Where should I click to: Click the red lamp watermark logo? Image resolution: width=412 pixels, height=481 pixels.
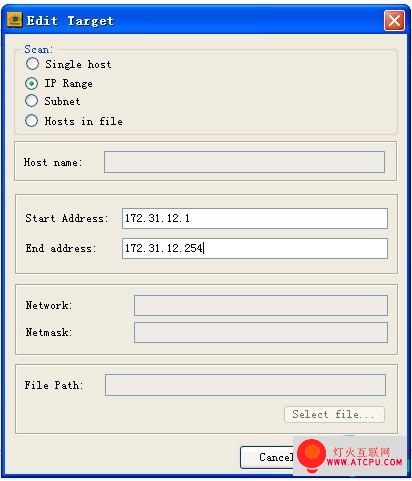tap(312, 455)
